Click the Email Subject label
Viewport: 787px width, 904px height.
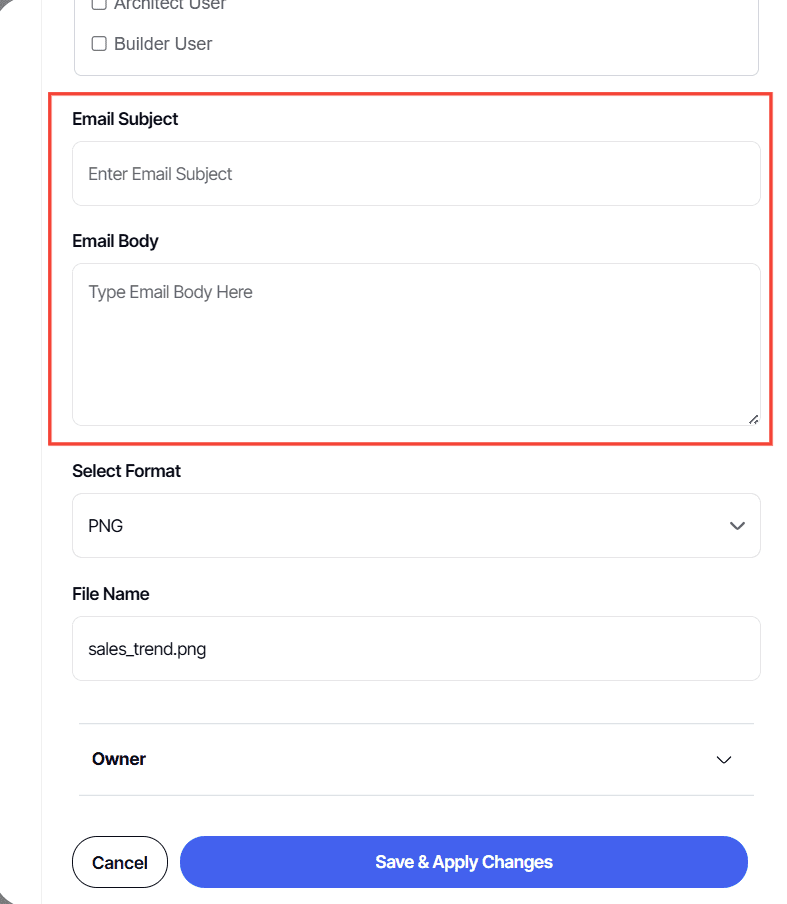124,119
